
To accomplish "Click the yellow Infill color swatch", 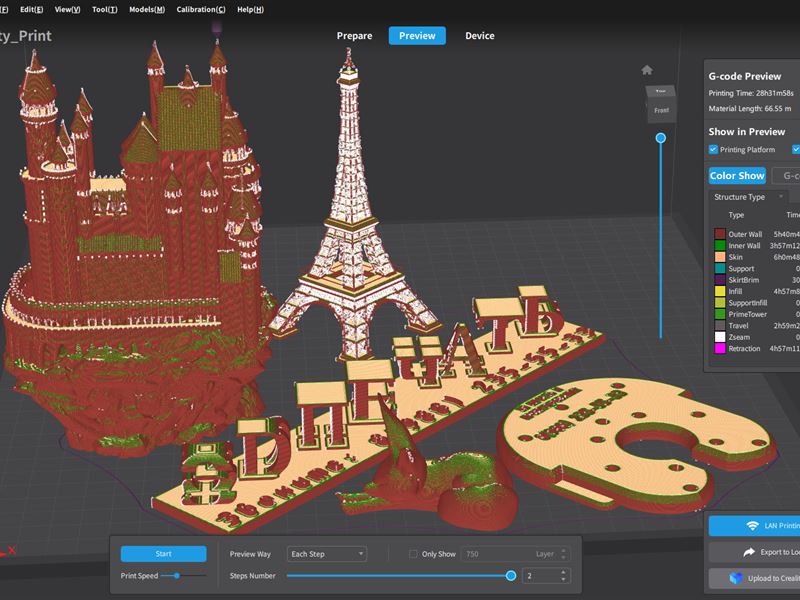I will coord(719,291).
